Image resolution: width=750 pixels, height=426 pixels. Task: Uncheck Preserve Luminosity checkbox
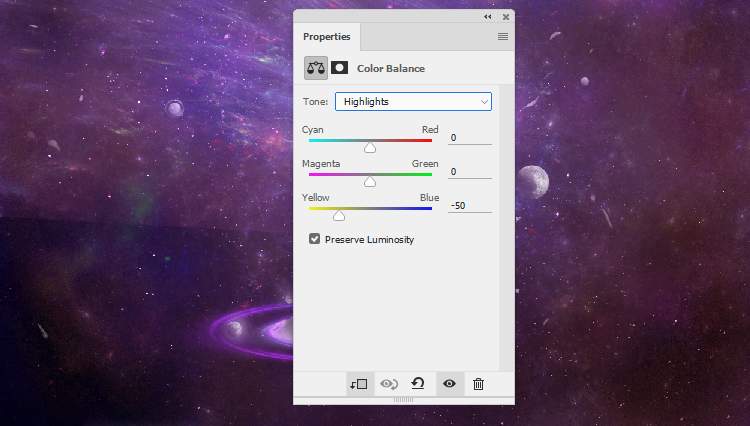(x=315, y=239)
